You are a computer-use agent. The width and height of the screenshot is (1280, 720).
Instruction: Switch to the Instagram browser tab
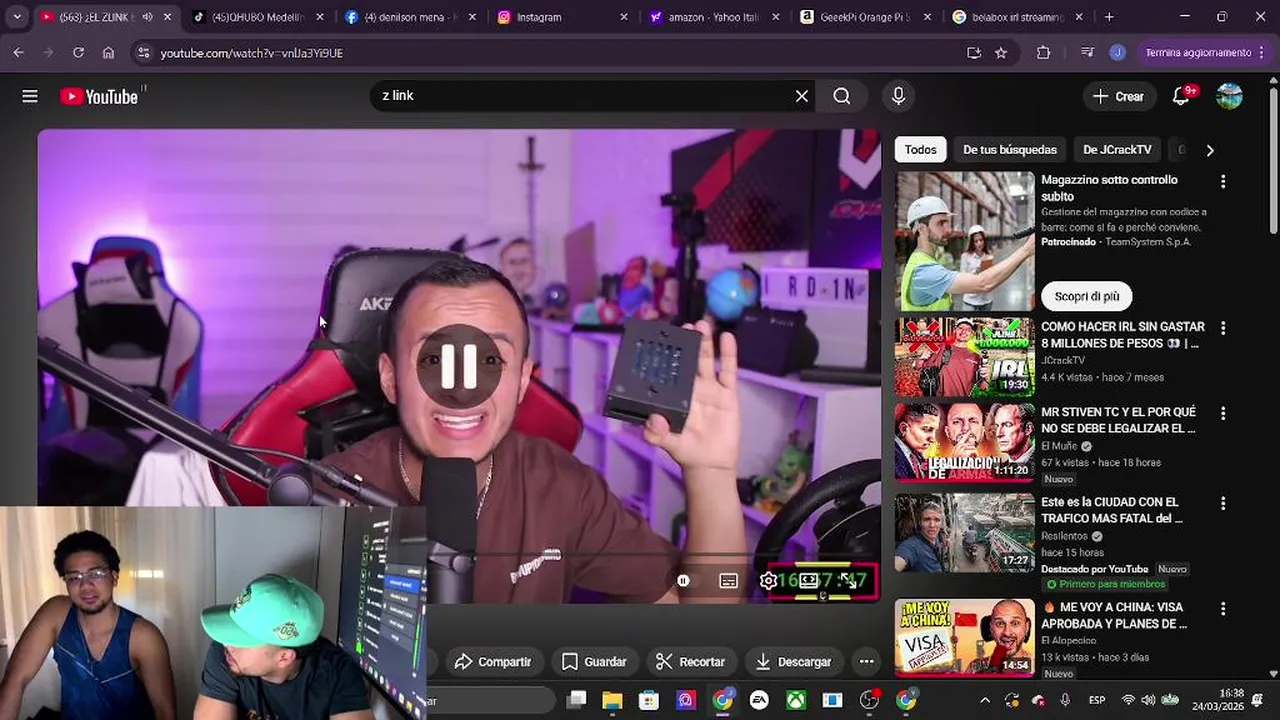point(562,17)
